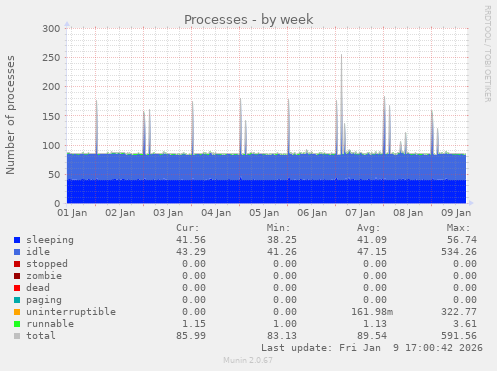Click the "Last update" timestamp line
The width and height of the screenshot is (497, 371).
(x=372, y=348)
